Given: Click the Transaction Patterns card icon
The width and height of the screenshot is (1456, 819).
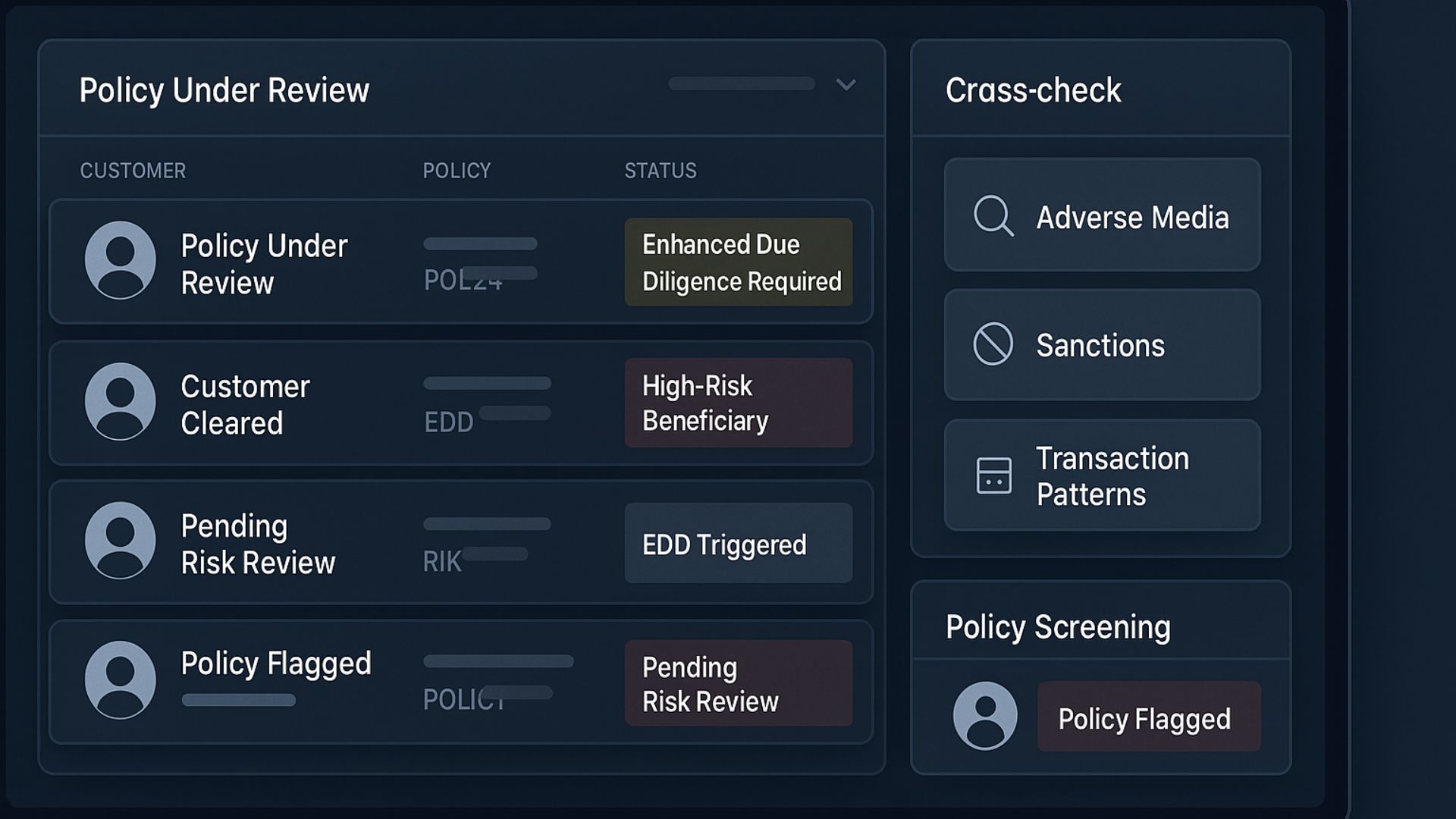Looking at the screenshot, I should tap(993, 475).
